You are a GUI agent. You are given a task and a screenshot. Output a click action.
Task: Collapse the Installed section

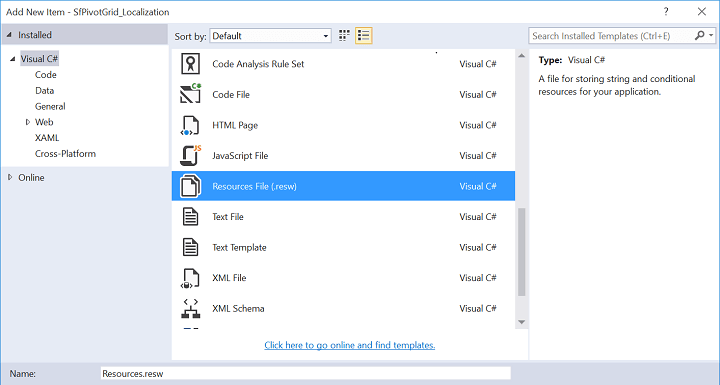[10, 35]
